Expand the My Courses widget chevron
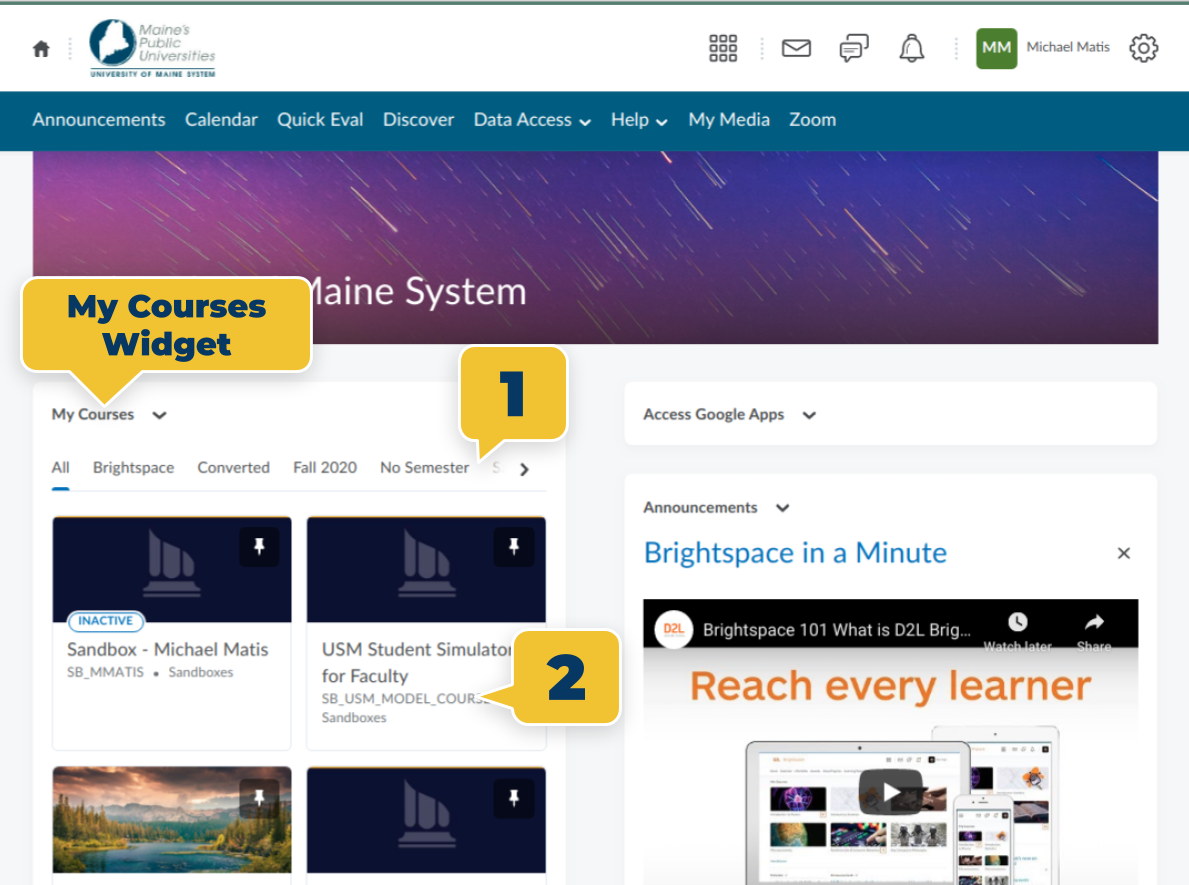Viewport: 1189px width, 885px height. coord(159,415)
